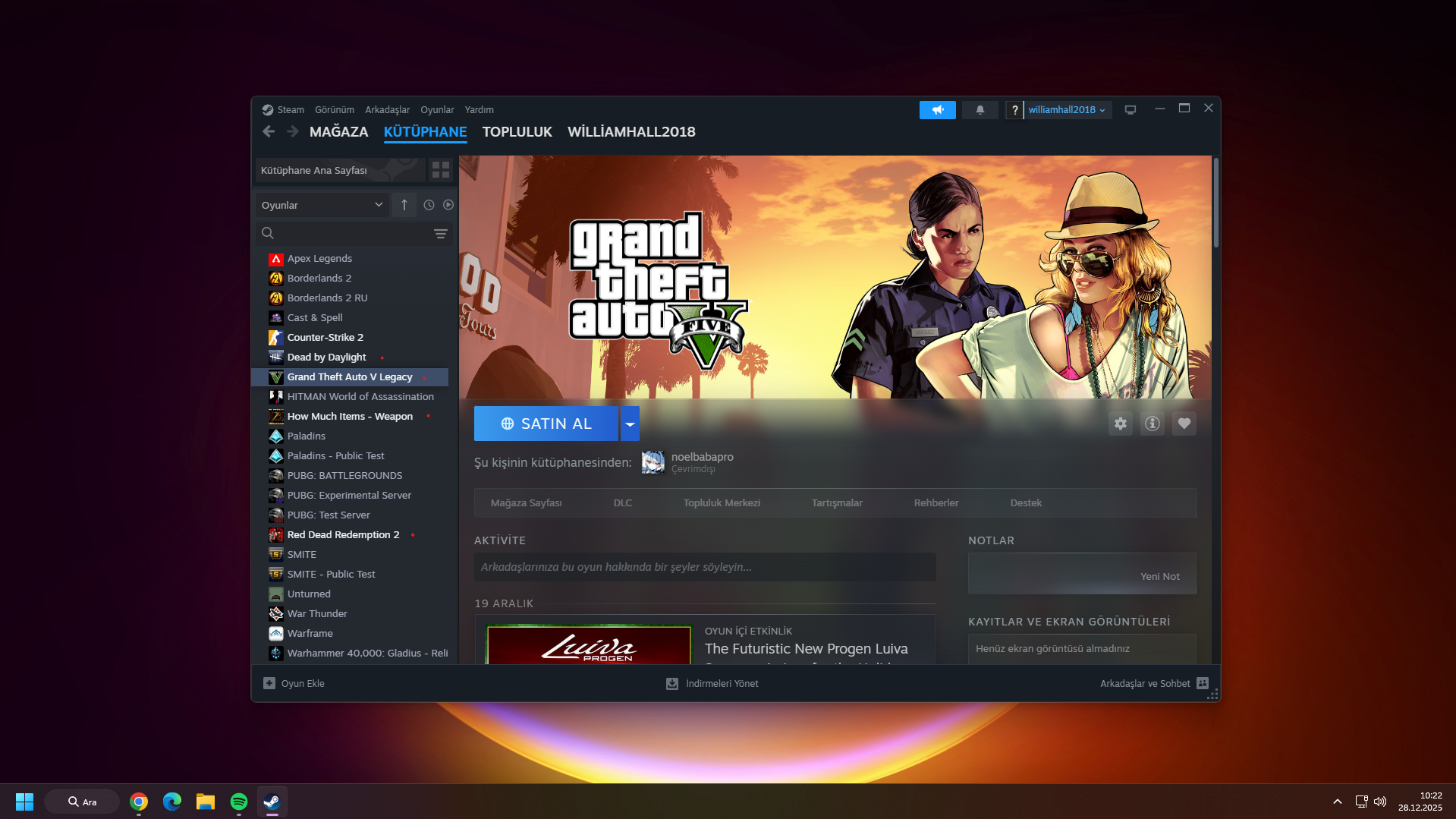
Task: Show game info icon
Action: click(x=1153, y=424)
